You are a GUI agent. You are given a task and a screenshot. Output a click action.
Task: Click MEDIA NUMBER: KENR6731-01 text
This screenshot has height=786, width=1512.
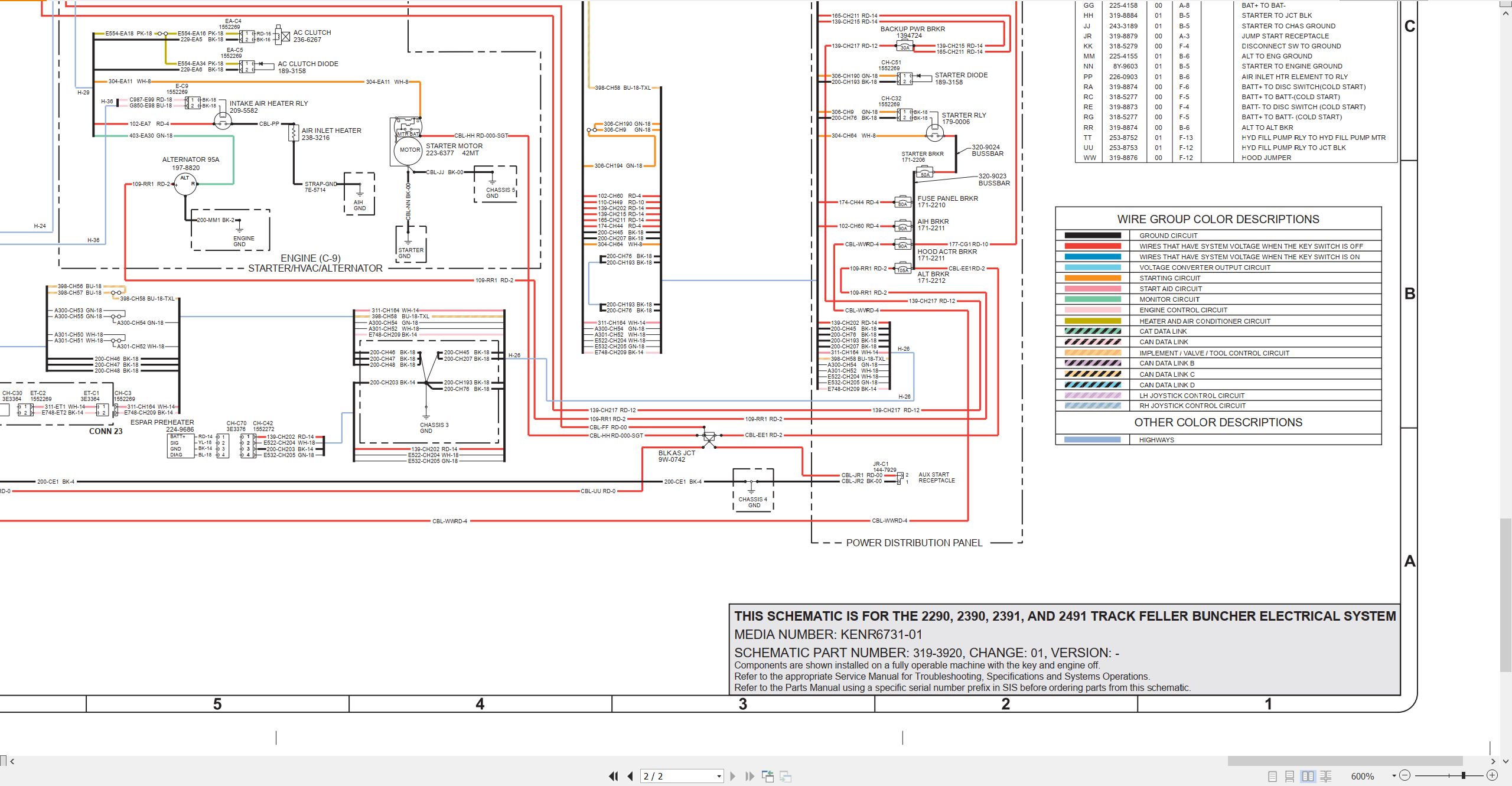[x=827, y=635]
